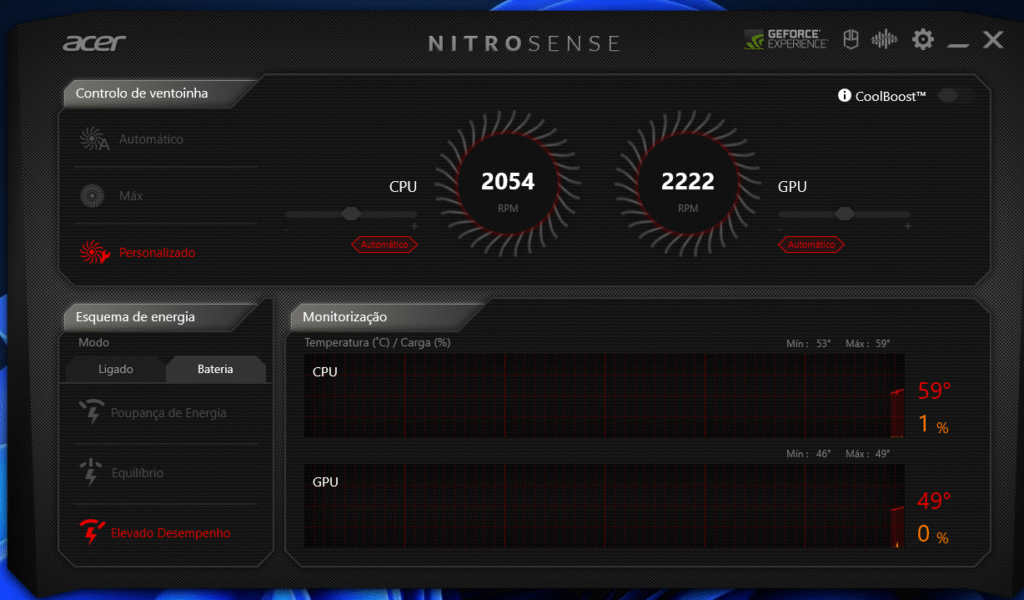Image resolution: width=1024 pixels, height=600 pixels.
Task: Toggle the GPU fan Automático badge
Action: 811,244
